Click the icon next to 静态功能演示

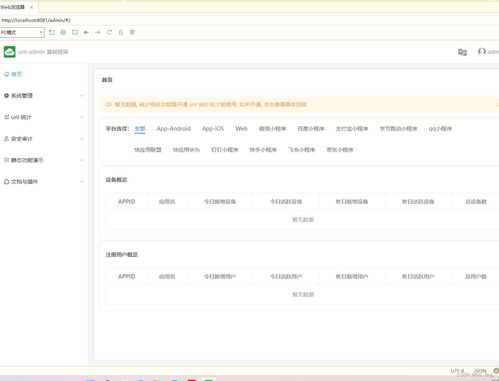pyautogui.click(x=6, y=160)
